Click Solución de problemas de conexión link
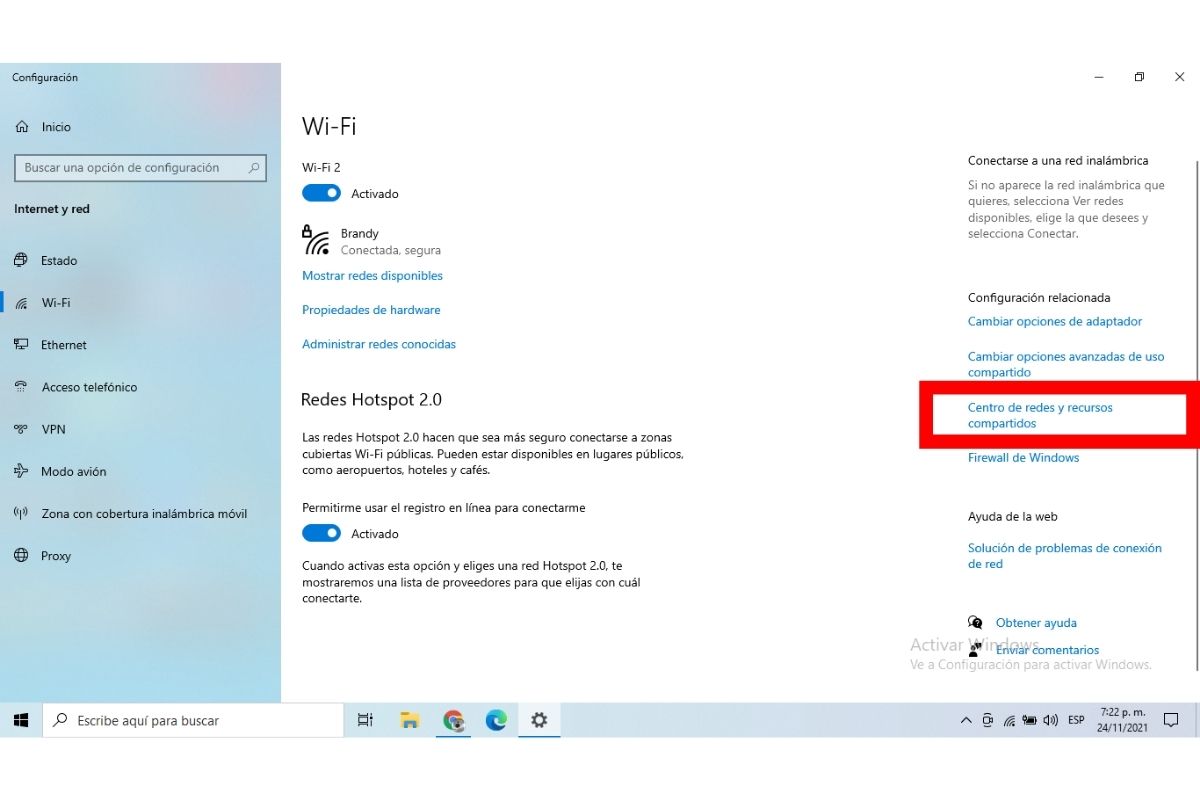The height and width of the screenshot is (800, 1200). pos(1065,556)
